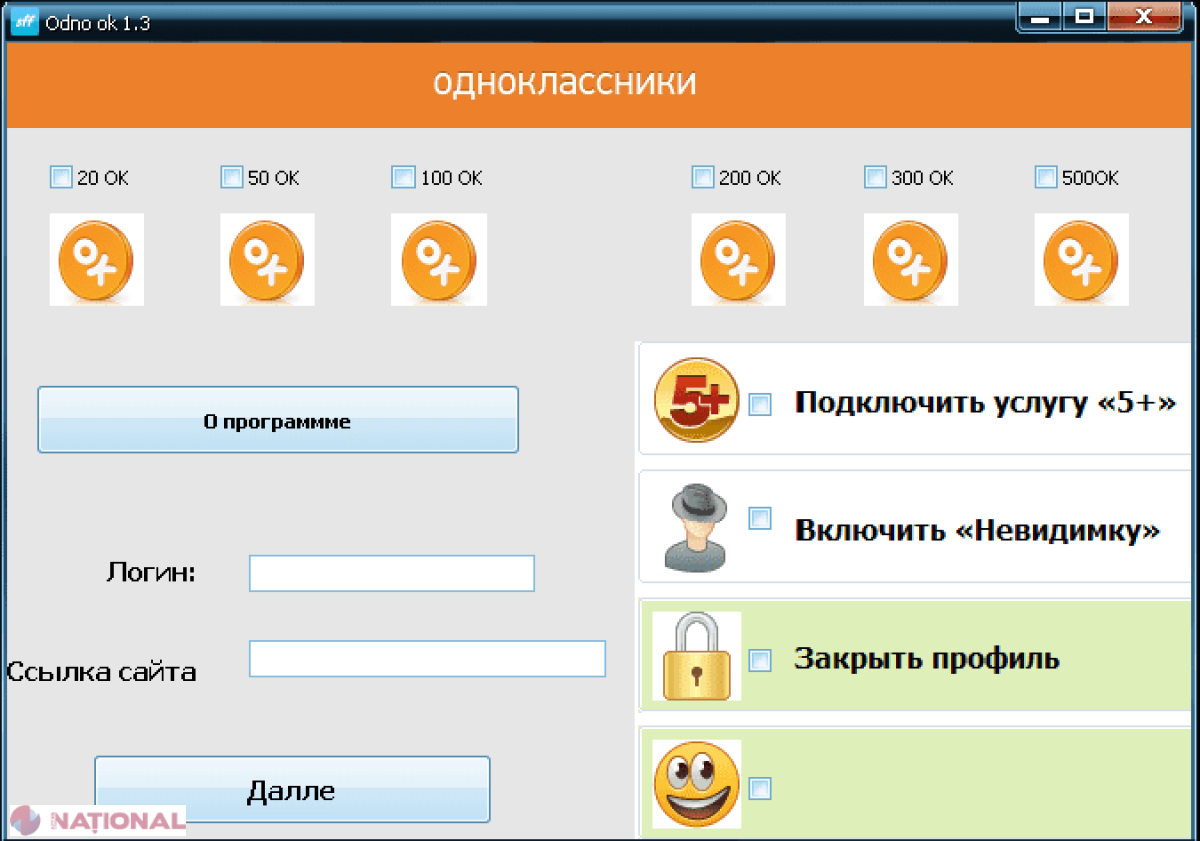The height and width of the screenshot is (841, 1200).
Task: Enable the 100 OK checkbox
Action: click(x=403, y=177)
